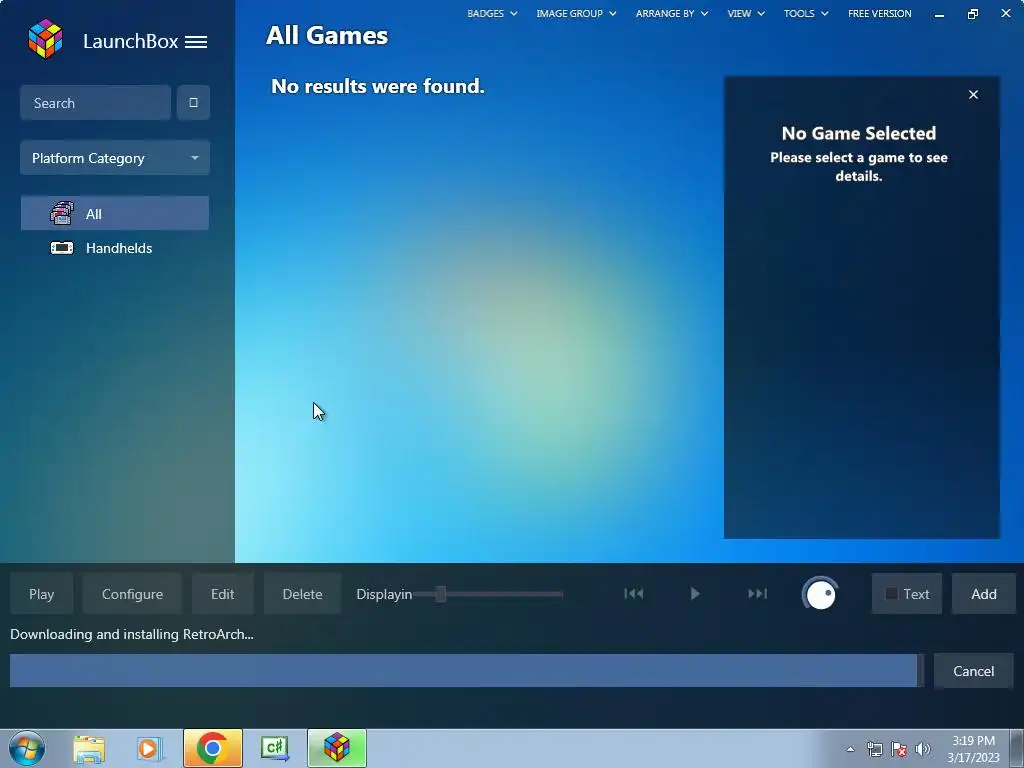Click the Downloading and installing RetroArch text
Image resolution: width=1024 pixels, height=768 pixels.
(x=132, y=634)
